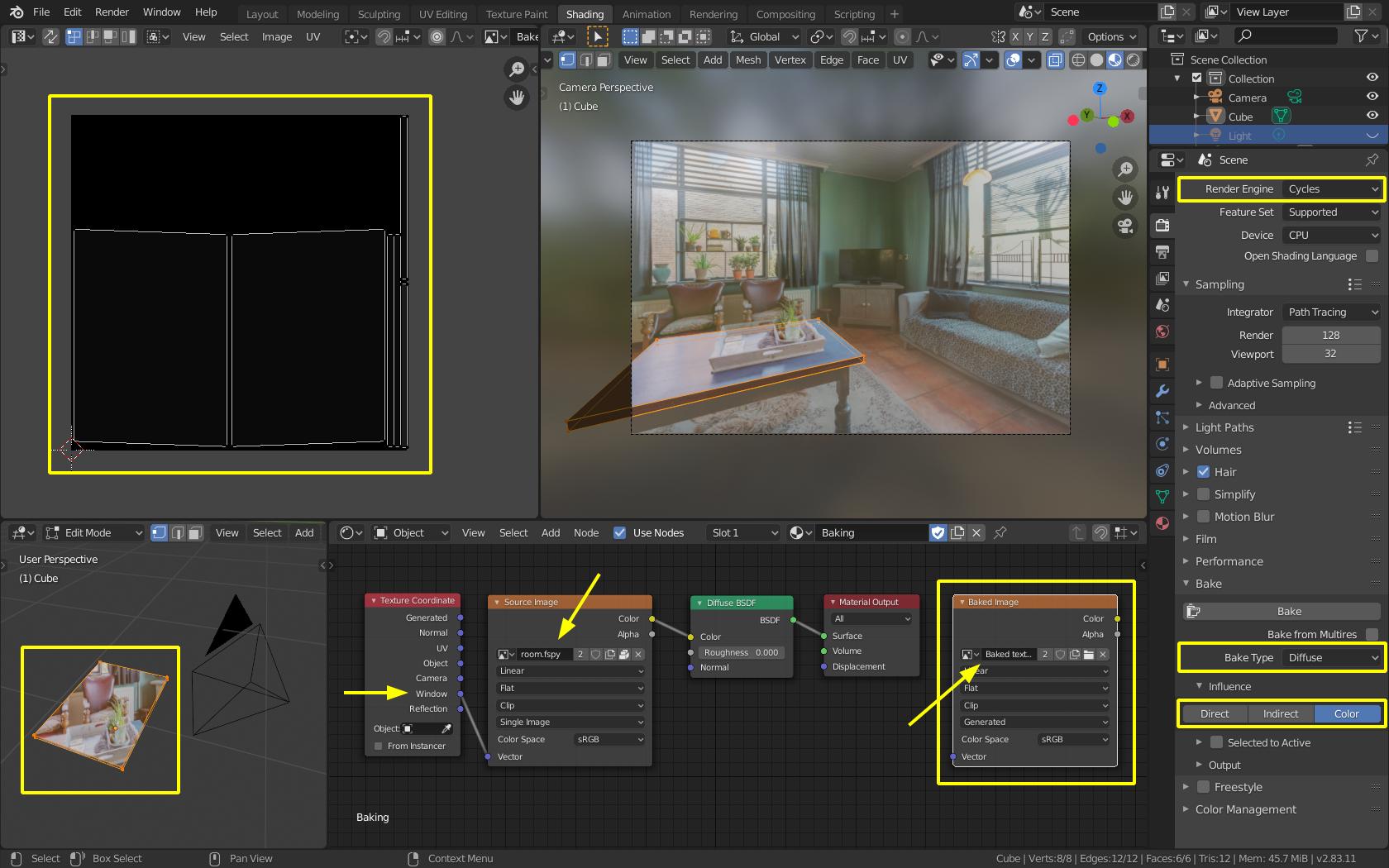Click the Blender logo menu icon
Viewport: 1389px width, 868px height.
(17, 12)
